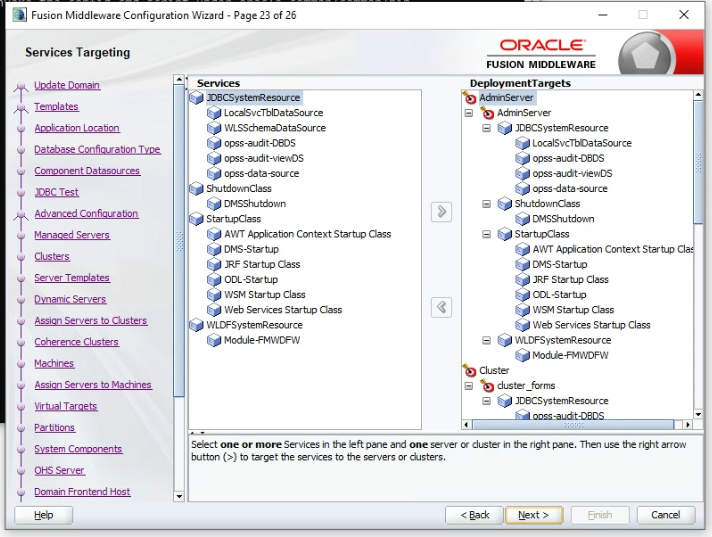The height and width of the screenshot is (537, 712).
Task: Open Virtual Targets step
Action: coord(66,406)
